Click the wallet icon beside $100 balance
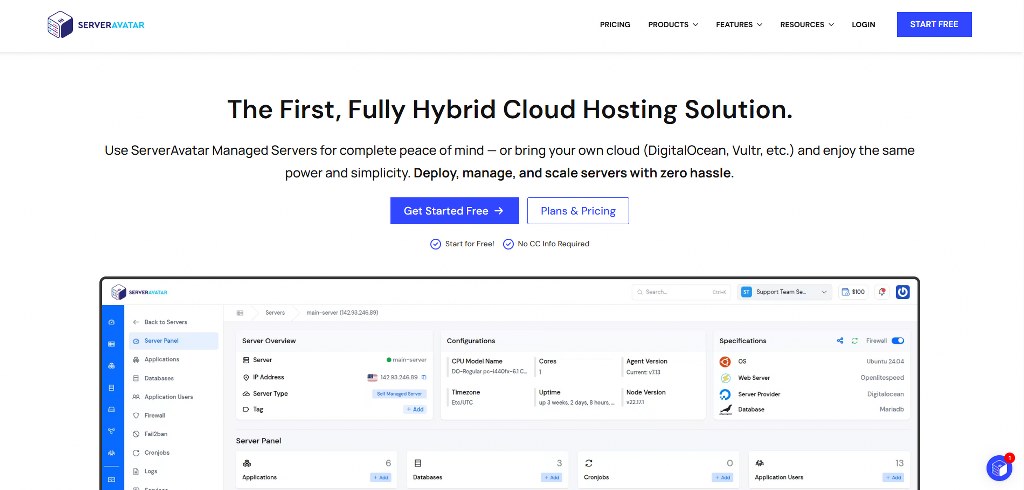 (845, 292)
